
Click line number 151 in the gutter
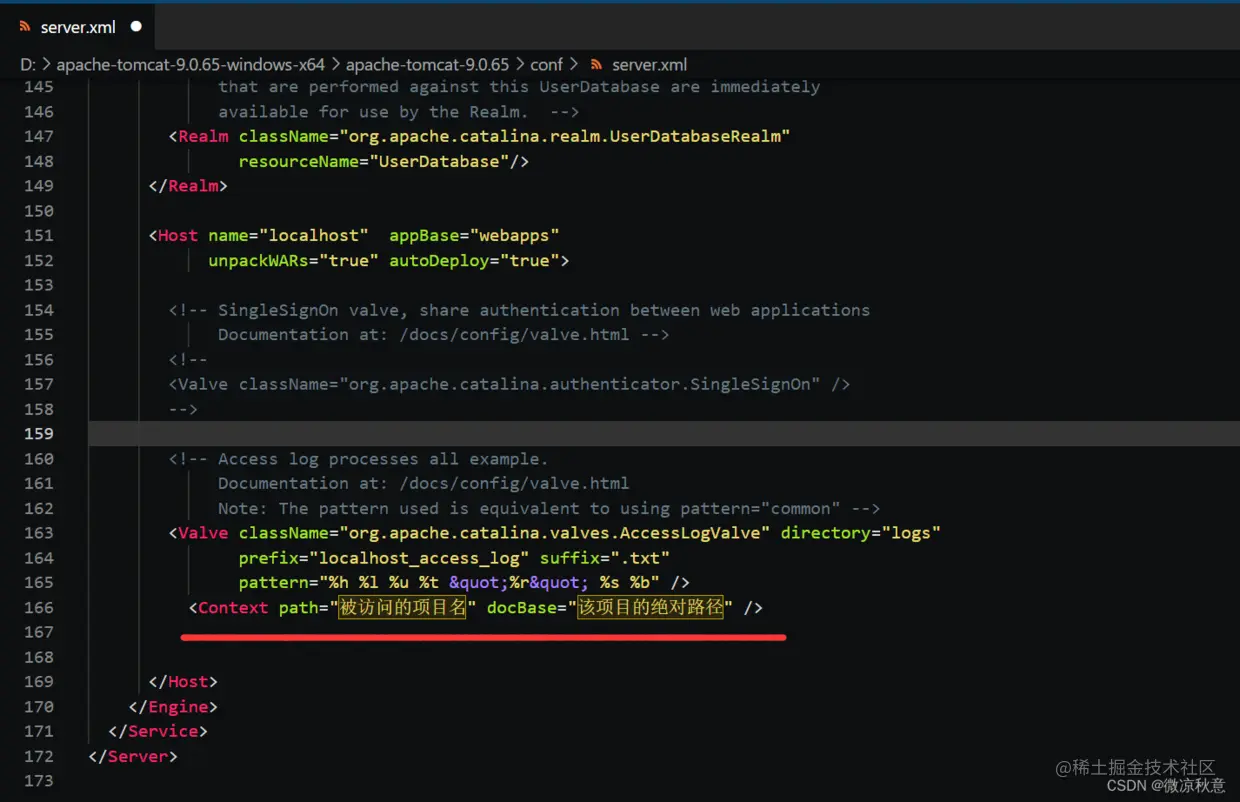(38, 235)
